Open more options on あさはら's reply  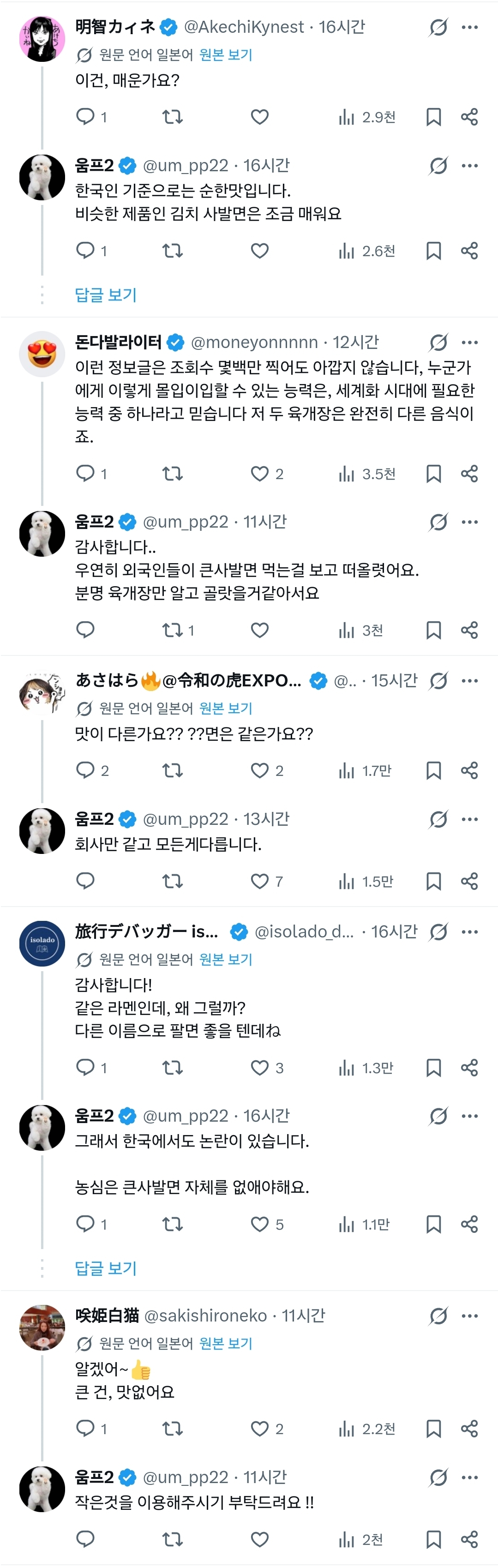[x=469, y=680]
